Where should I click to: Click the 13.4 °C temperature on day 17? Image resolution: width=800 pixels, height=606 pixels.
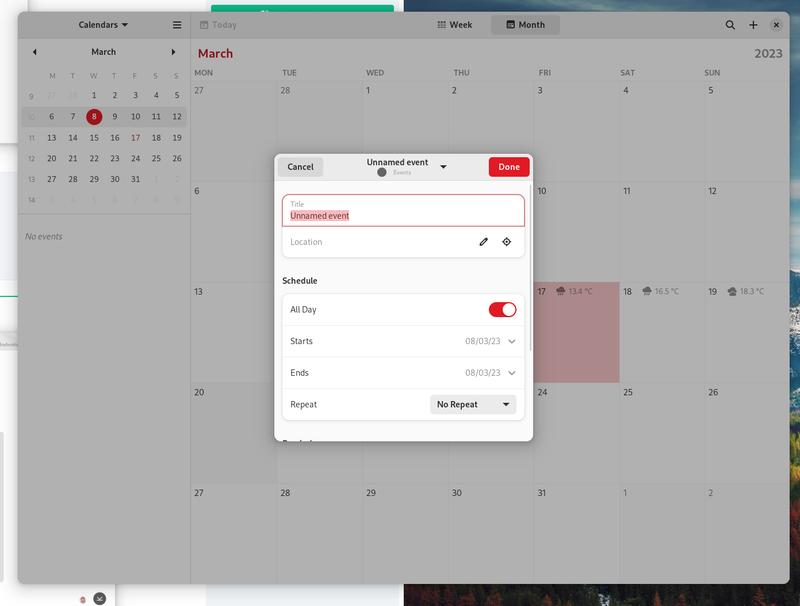pyautogui.click(x=581, y=291)
